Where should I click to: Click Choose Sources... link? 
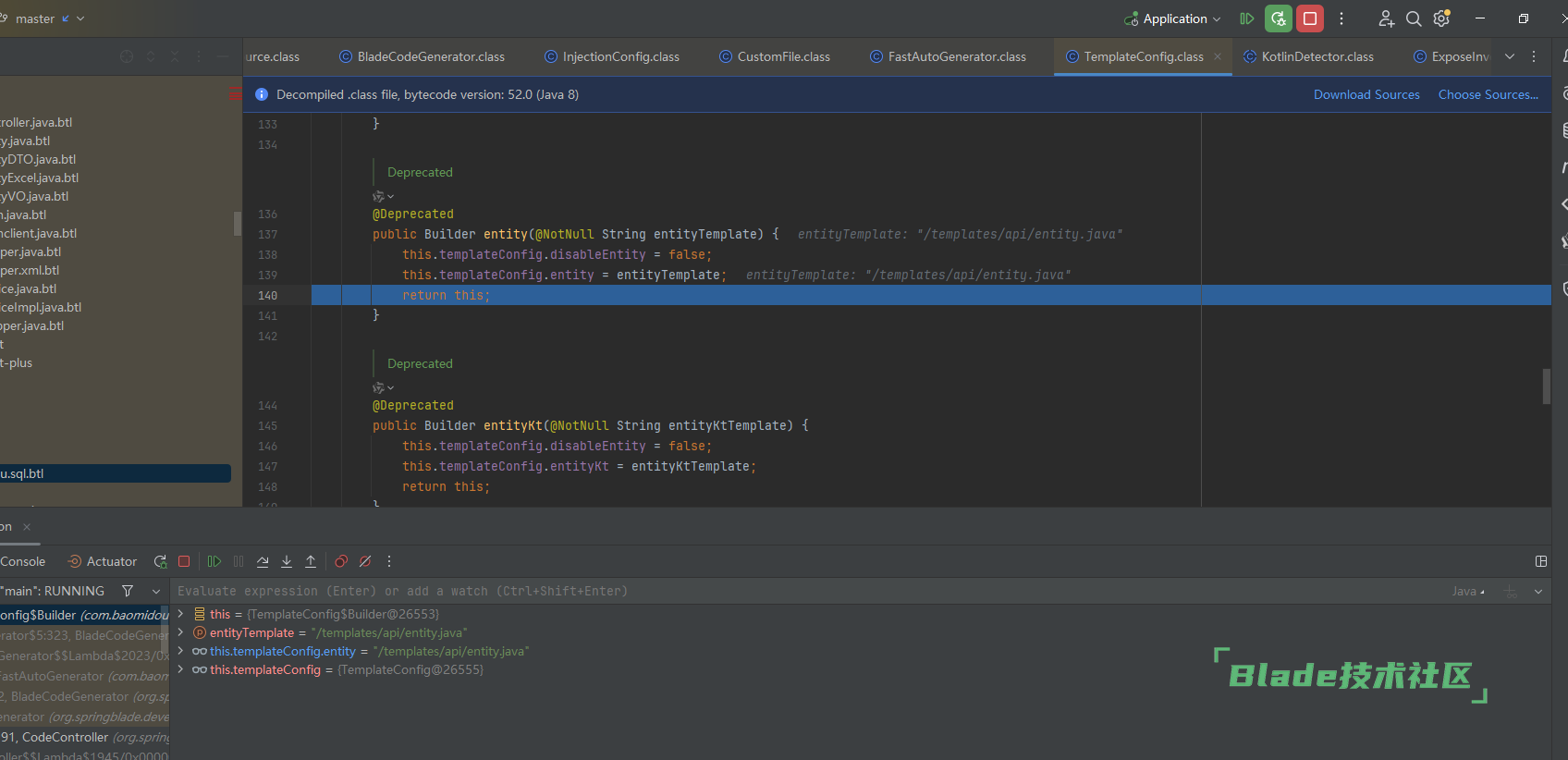(x=1488, y=94)
